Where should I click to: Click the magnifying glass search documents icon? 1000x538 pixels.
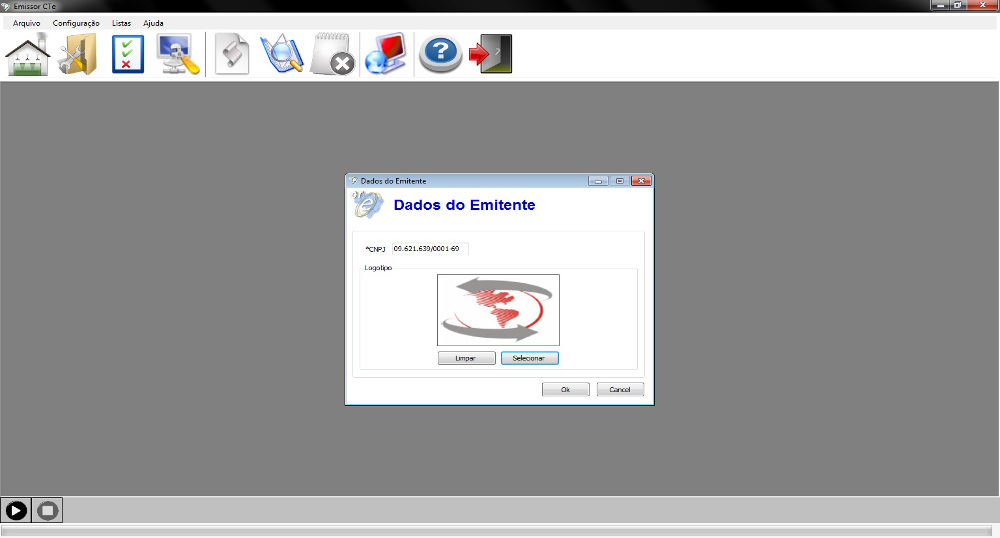281,55
